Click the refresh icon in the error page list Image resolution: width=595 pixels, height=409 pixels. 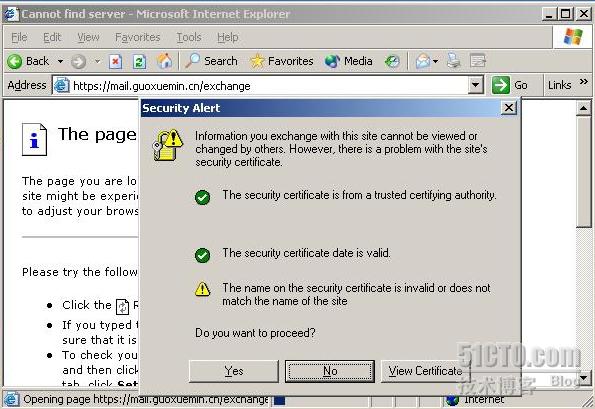point(122,307)
